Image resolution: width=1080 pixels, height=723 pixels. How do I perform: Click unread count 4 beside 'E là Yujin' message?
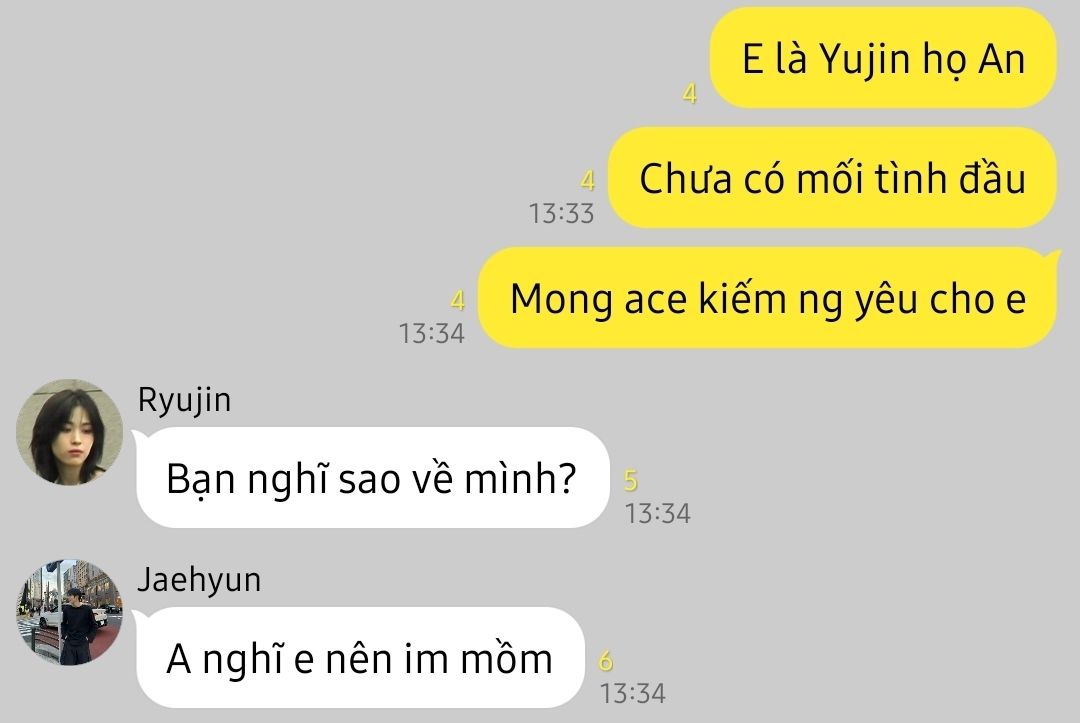(689, 94)
